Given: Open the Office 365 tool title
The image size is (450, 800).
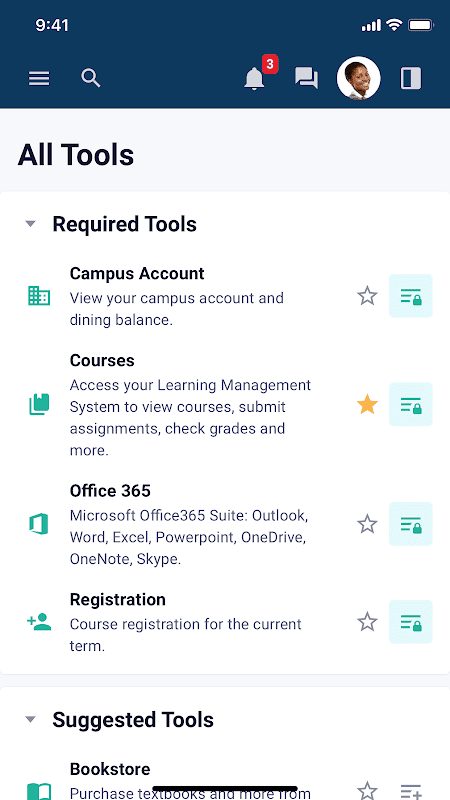Looking at the screenshot, I should (x=110, y=491).
